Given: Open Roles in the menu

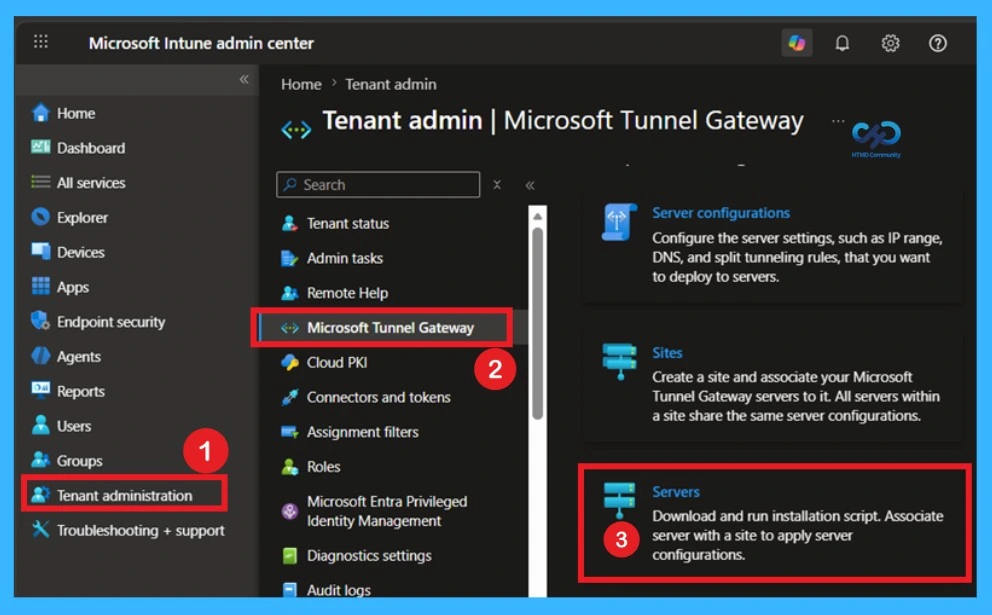Looking at the screenshot, I should pos(323,467).
